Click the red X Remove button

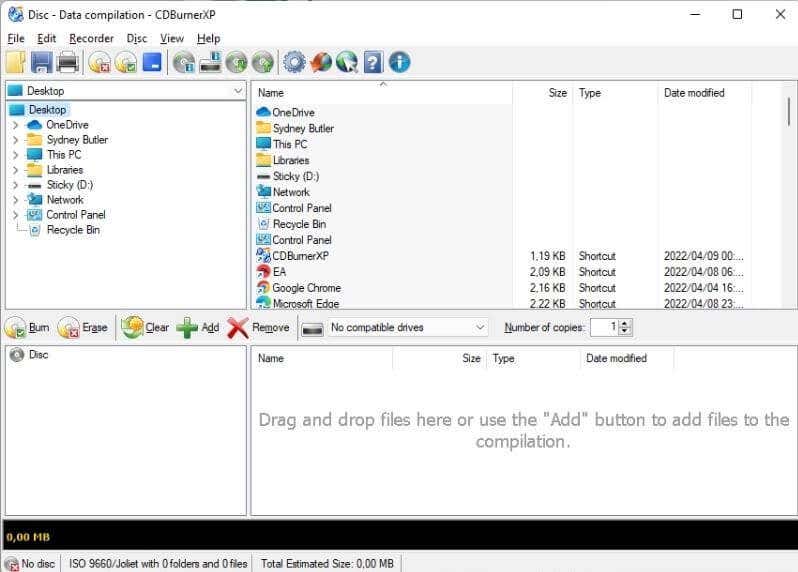coord(258,328)
